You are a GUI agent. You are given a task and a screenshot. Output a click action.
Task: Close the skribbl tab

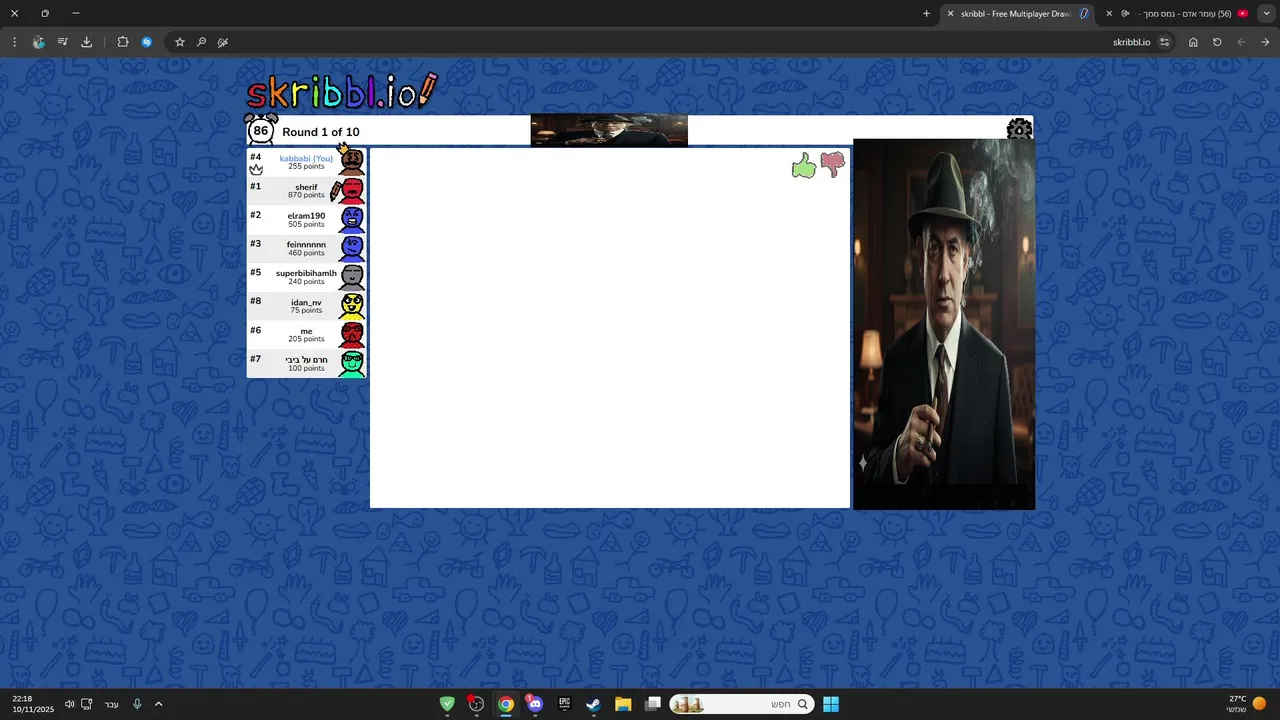pos(950,14)
